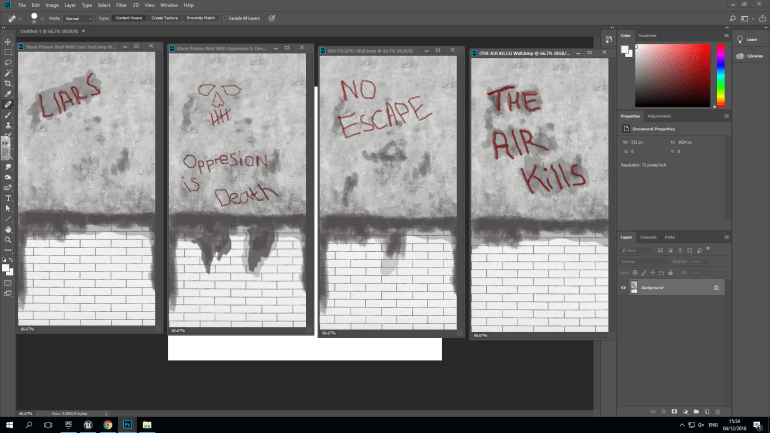Image resolution: width=770 pixels, height=433 pixels.
Task: Toggle lock transparent pixels
Action: (635, 272)
